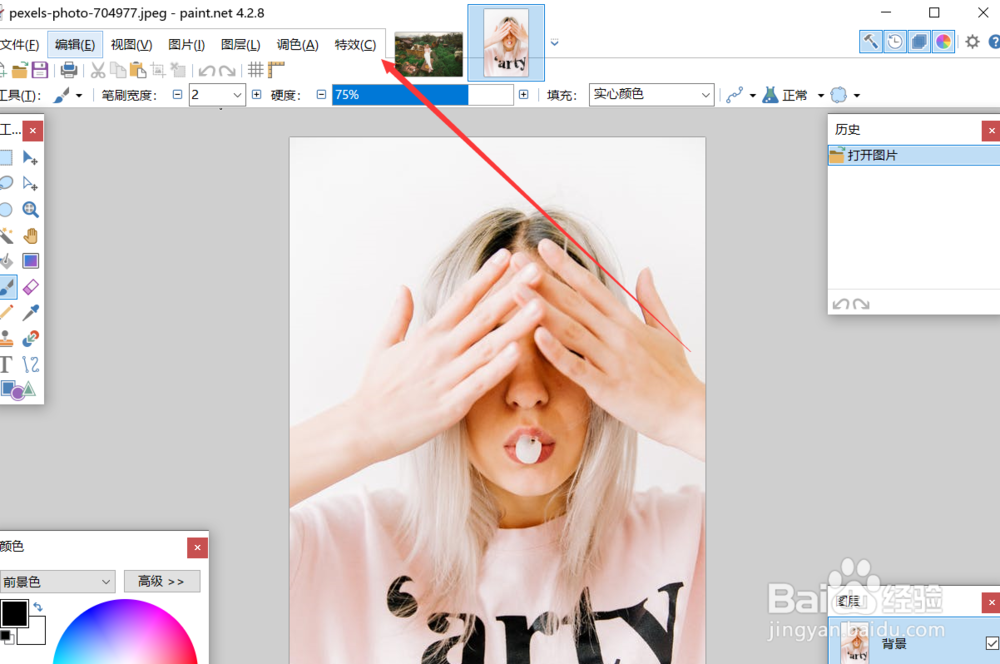Select the Color Picker eyedropper tool
Image resolution: width=1000 pixels, height=664 pixels.
tap(30, 313)
